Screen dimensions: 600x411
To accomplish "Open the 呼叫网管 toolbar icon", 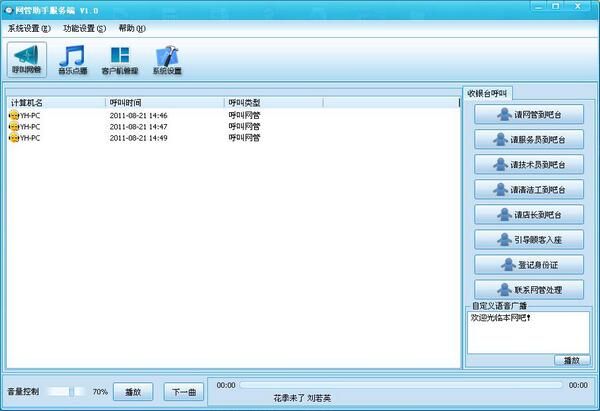I will [27, 59].
